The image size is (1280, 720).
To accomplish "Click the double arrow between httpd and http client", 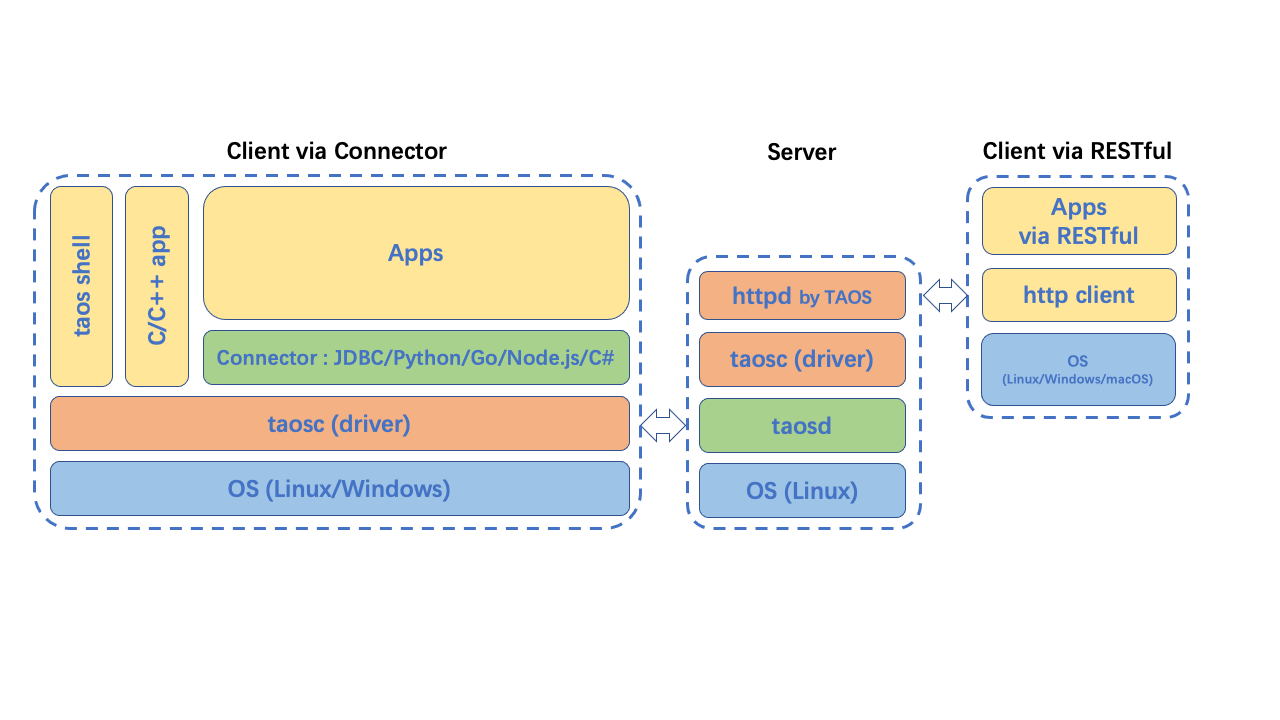I will click(x=945, y=295).
